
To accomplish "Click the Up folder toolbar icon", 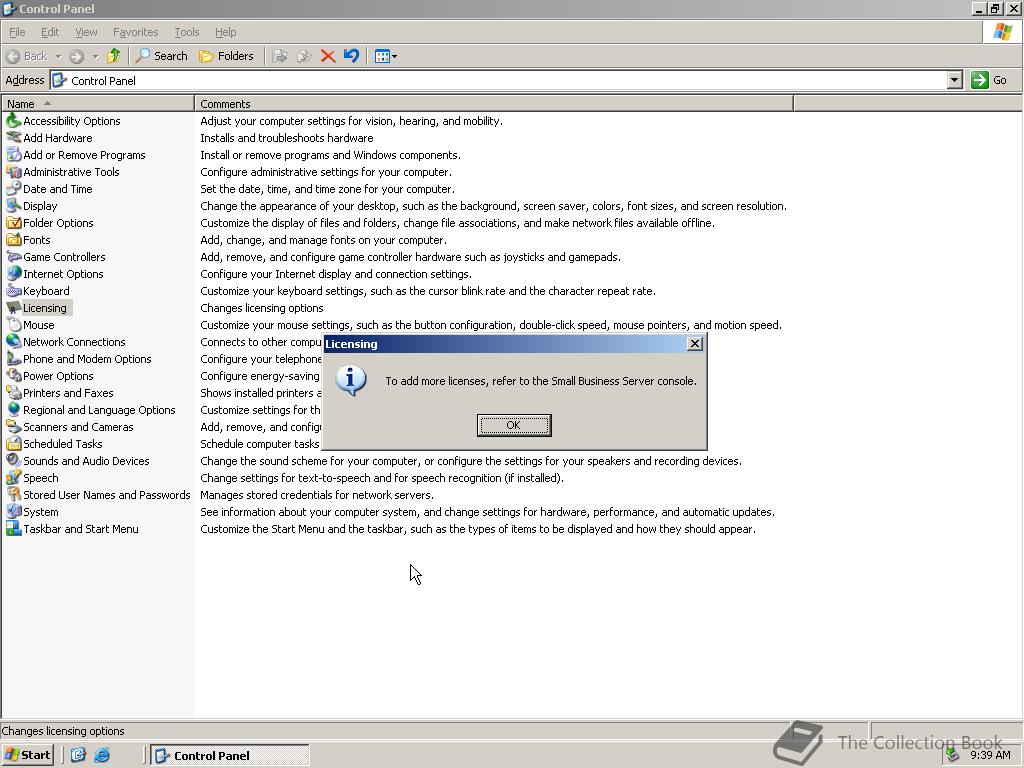I will pos(114,56).
